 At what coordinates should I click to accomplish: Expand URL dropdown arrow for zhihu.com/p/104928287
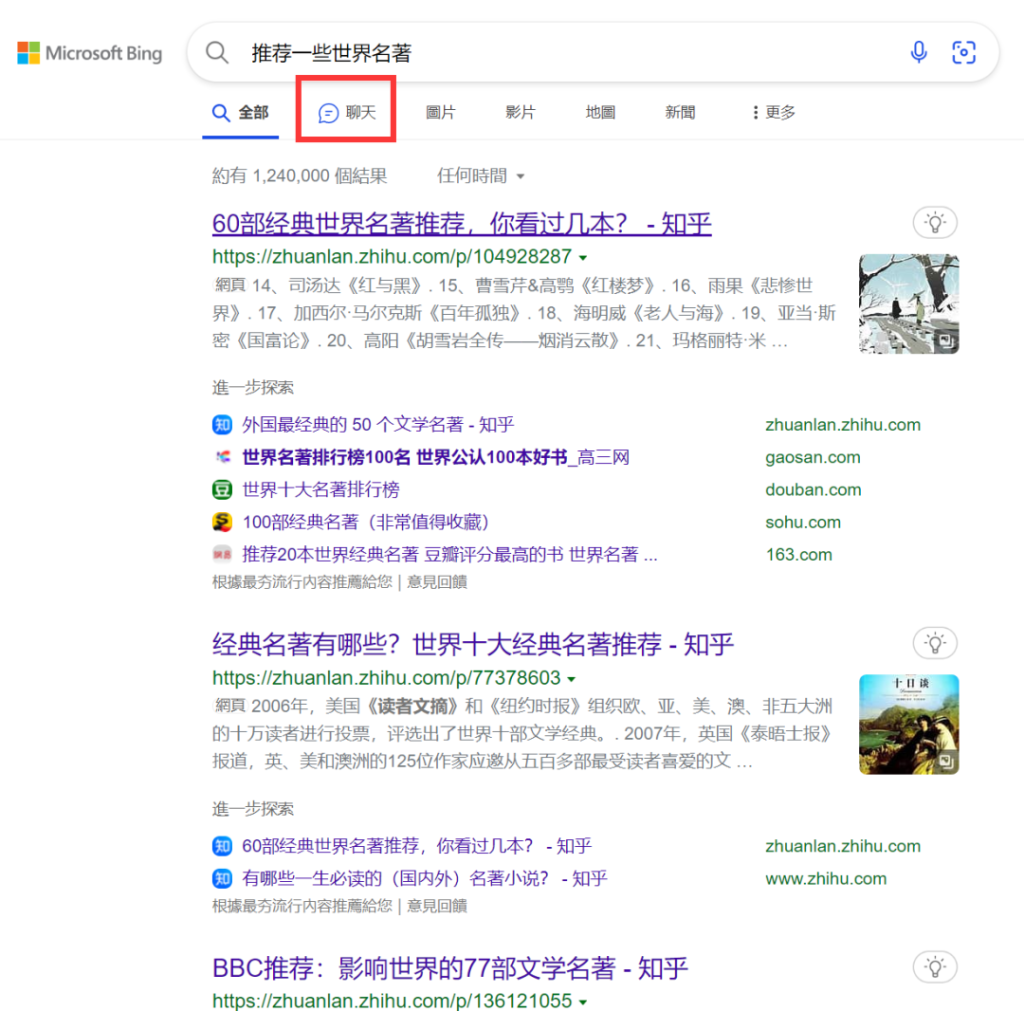pos(583,258)
